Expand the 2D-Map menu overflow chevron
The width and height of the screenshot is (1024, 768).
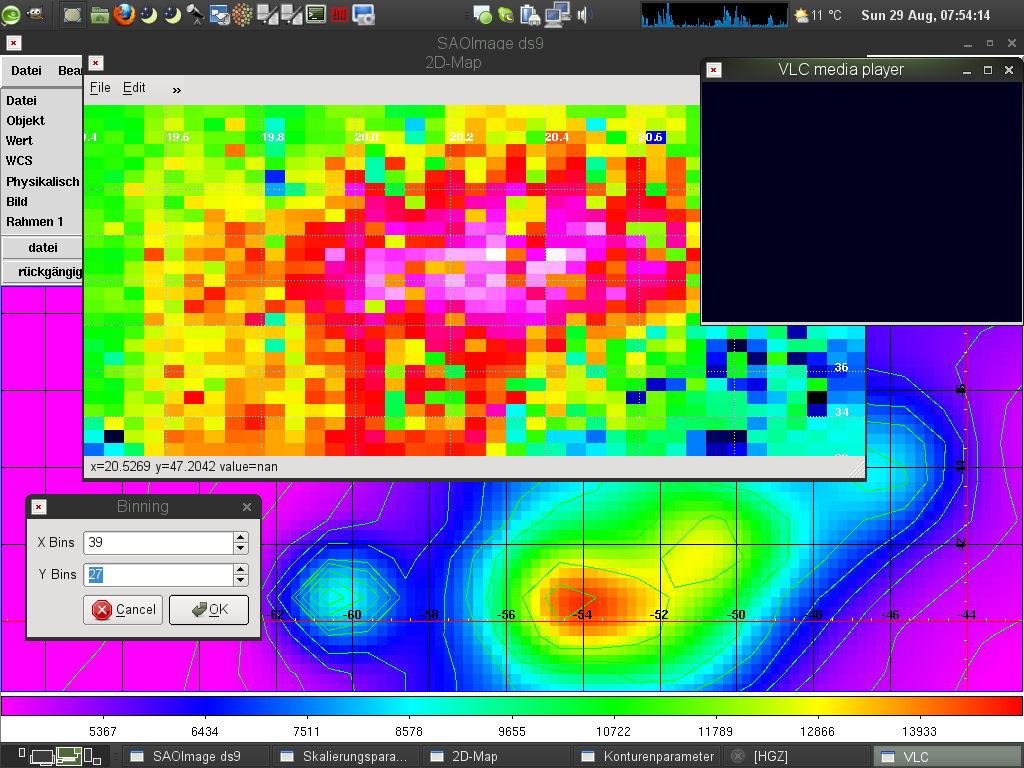pyautogui.click(x=177, y=89)
